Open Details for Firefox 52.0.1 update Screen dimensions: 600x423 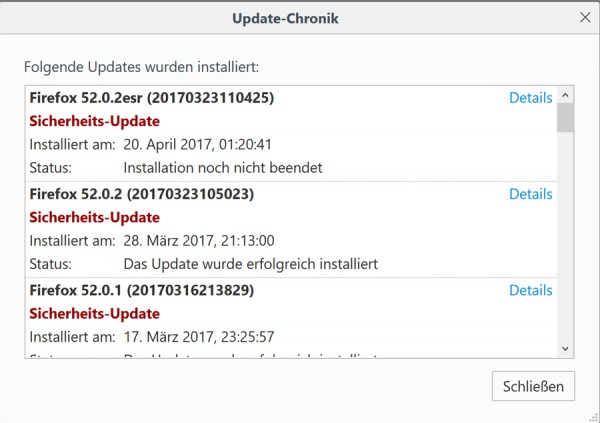(x=530, y=290)
